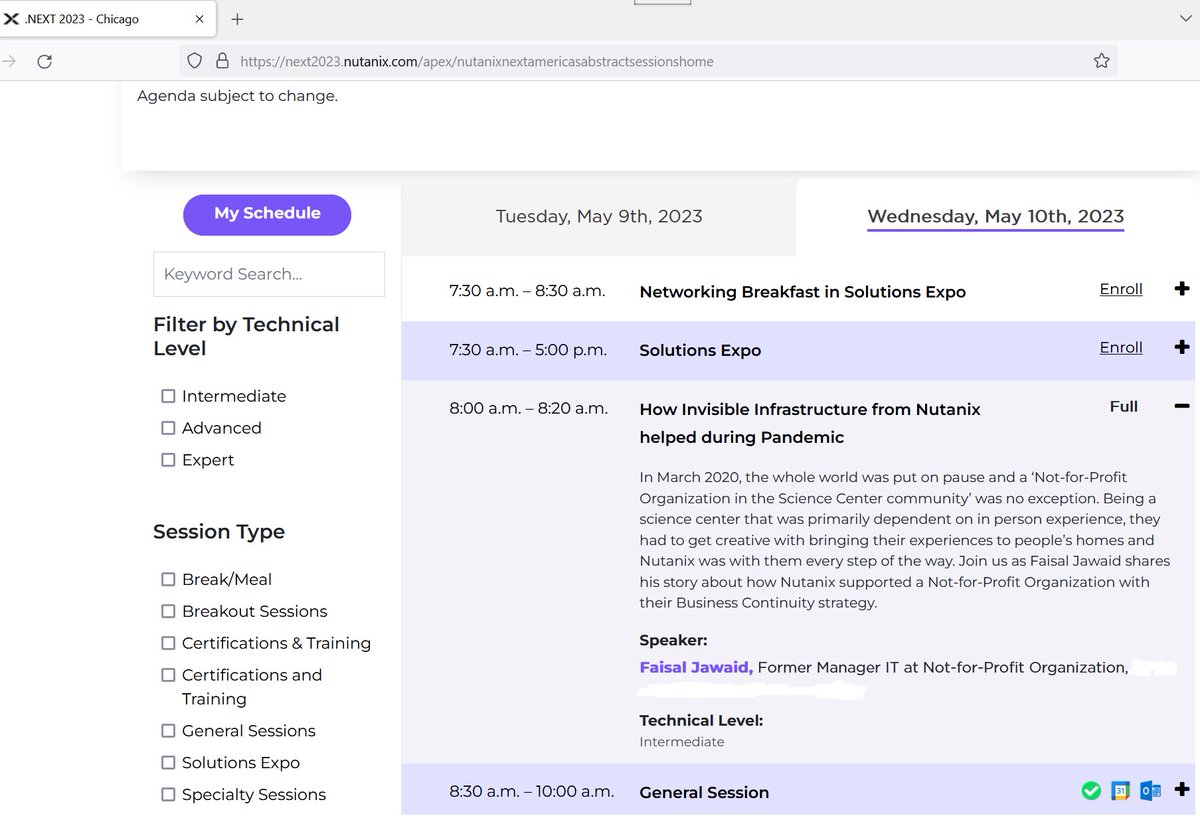Click the Intermediate technical level value text
The image size is (1200, 816).
[x=682, y=742]
